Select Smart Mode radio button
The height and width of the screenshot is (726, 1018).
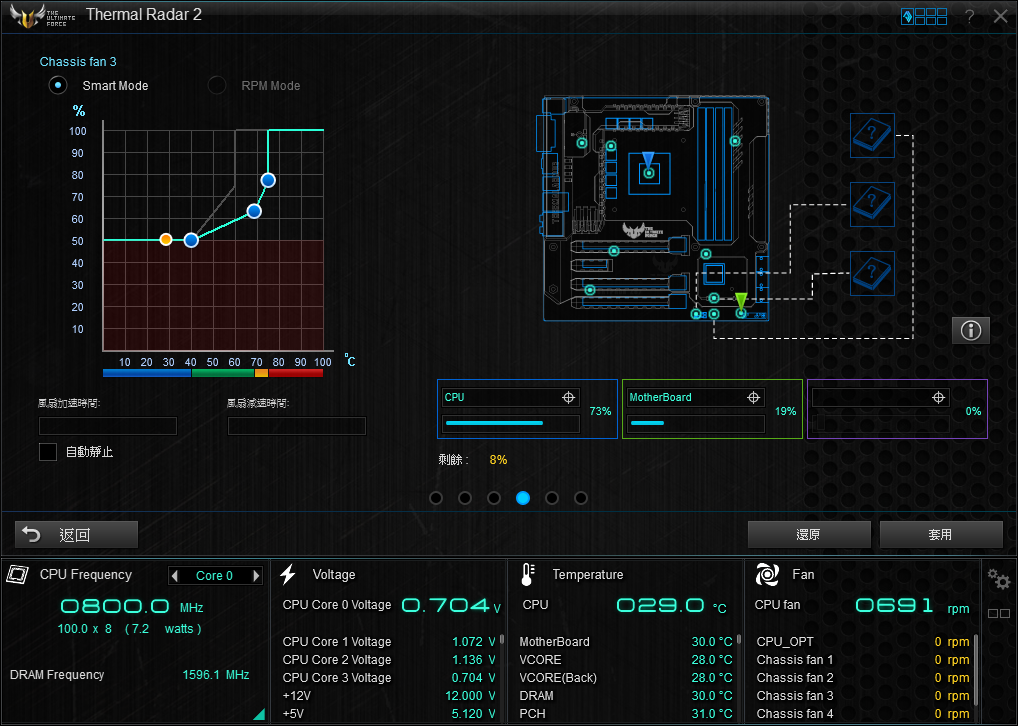click(58, 86)
